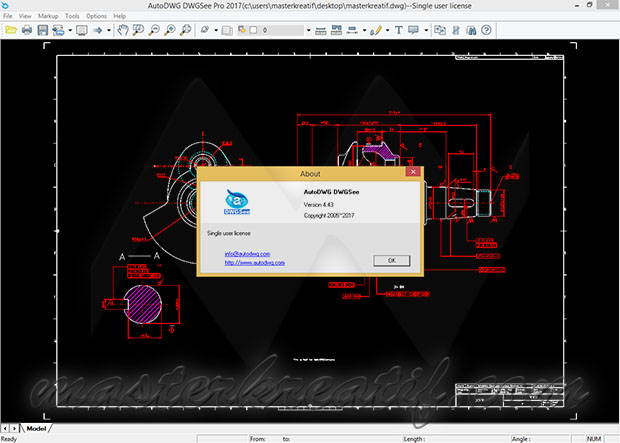Image resolution: width=620 pixels, height=443 pixels.
Task: Open the info@autodwg.com email link
Action: pyautogui.click(x=247, y=254)
